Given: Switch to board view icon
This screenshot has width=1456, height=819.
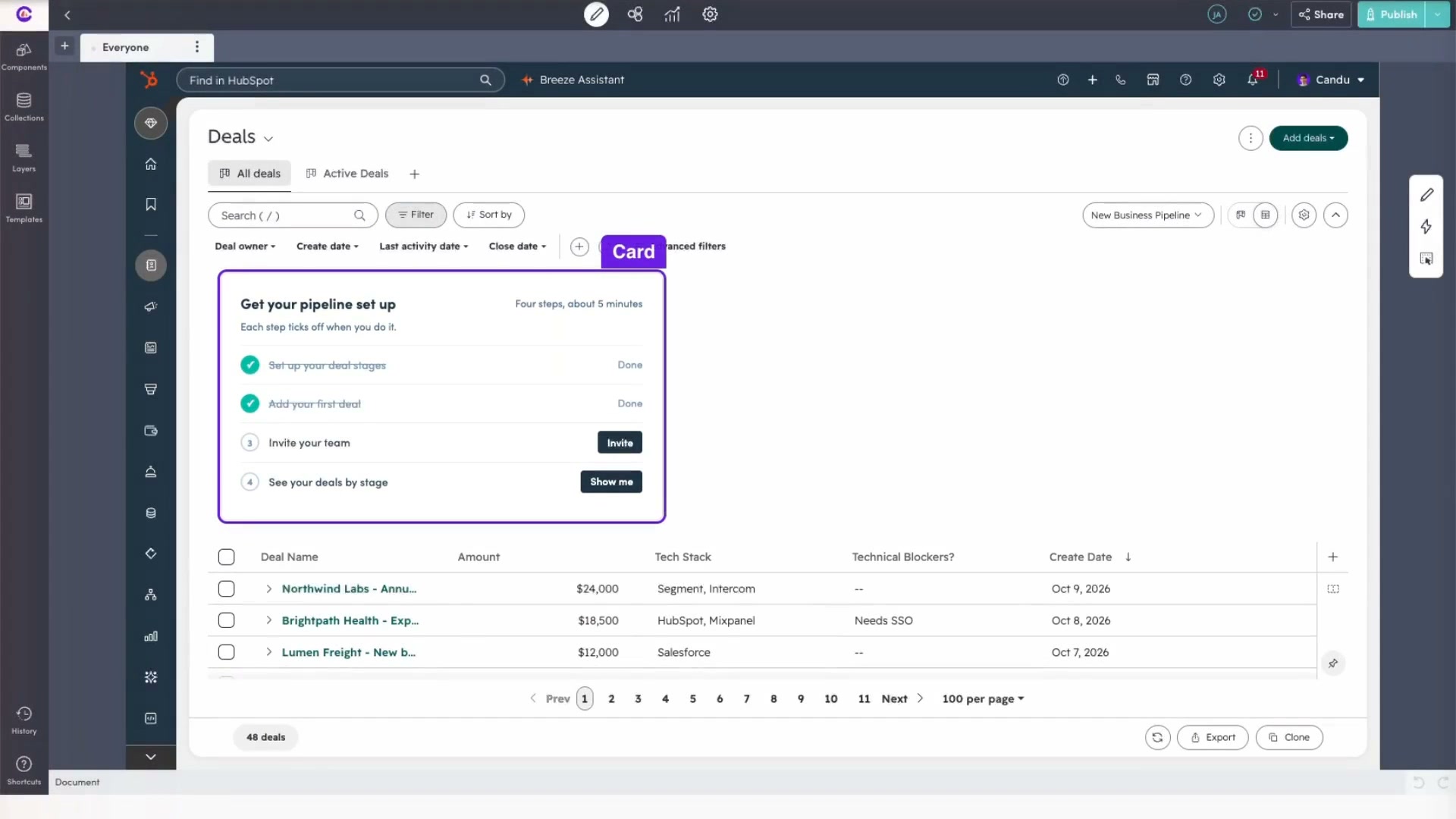Looking at the screenshot, I should tap(1241, 215).
